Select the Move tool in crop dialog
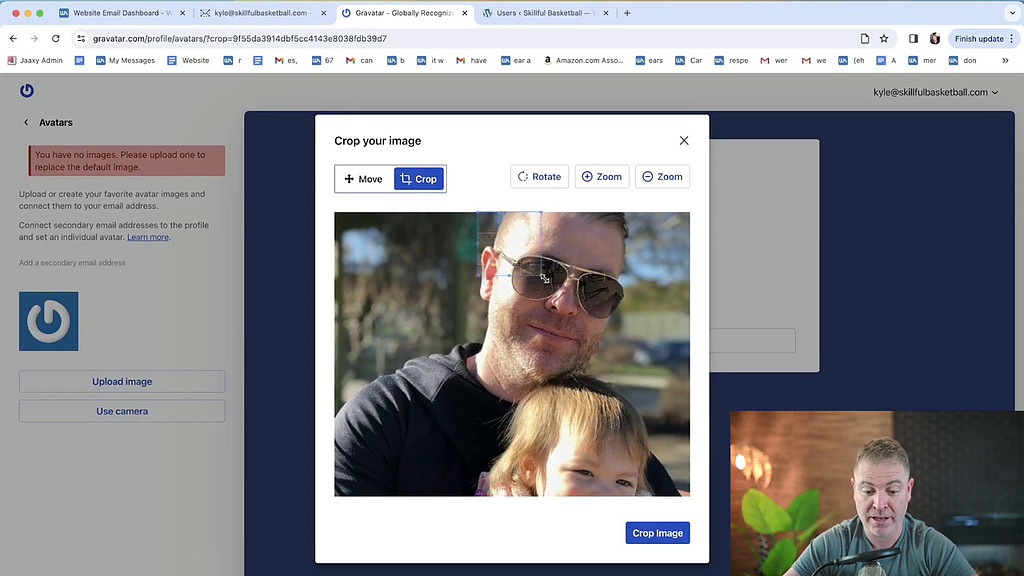The height and width of the screenshot is (576, 1024). click(363, 178)
